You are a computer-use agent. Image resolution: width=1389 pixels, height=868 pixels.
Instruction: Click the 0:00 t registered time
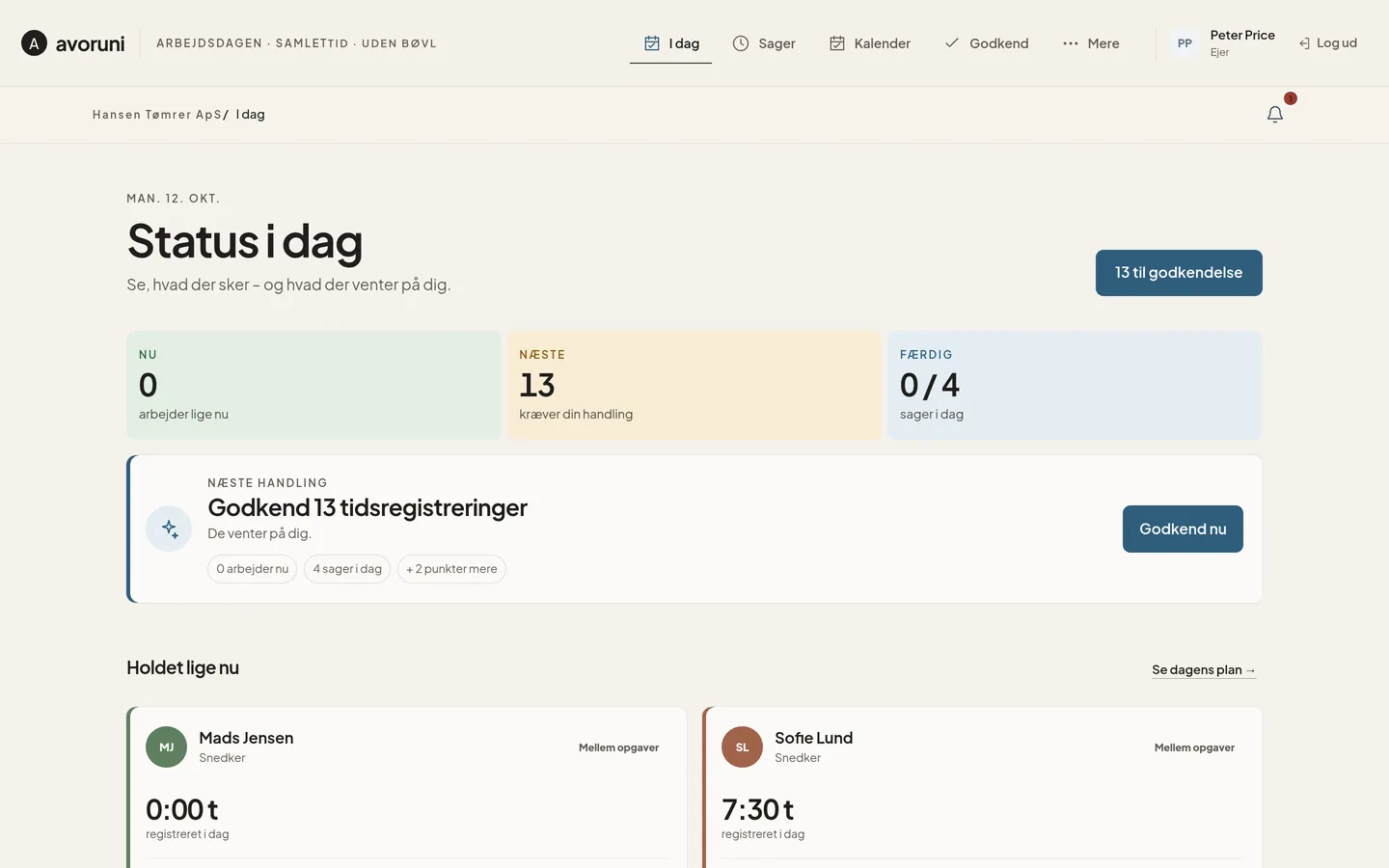[x=181, y=809]
